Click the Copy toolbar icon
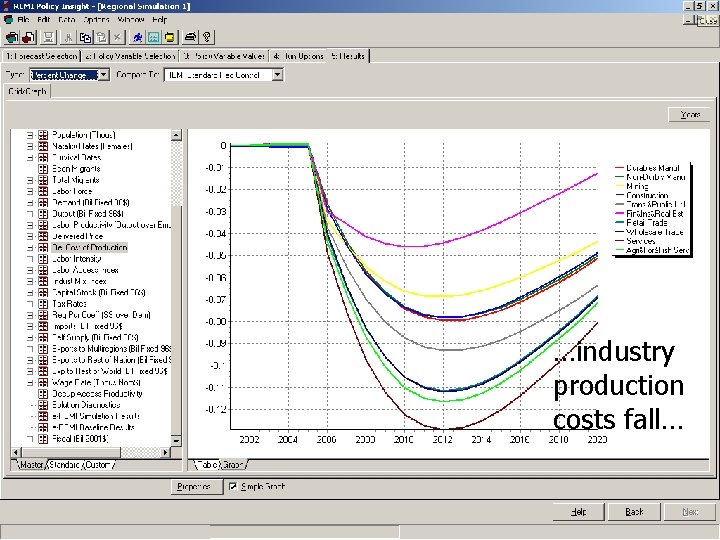Screen dimensions: 720x540 pyautogui.click(x=85, y=37)
